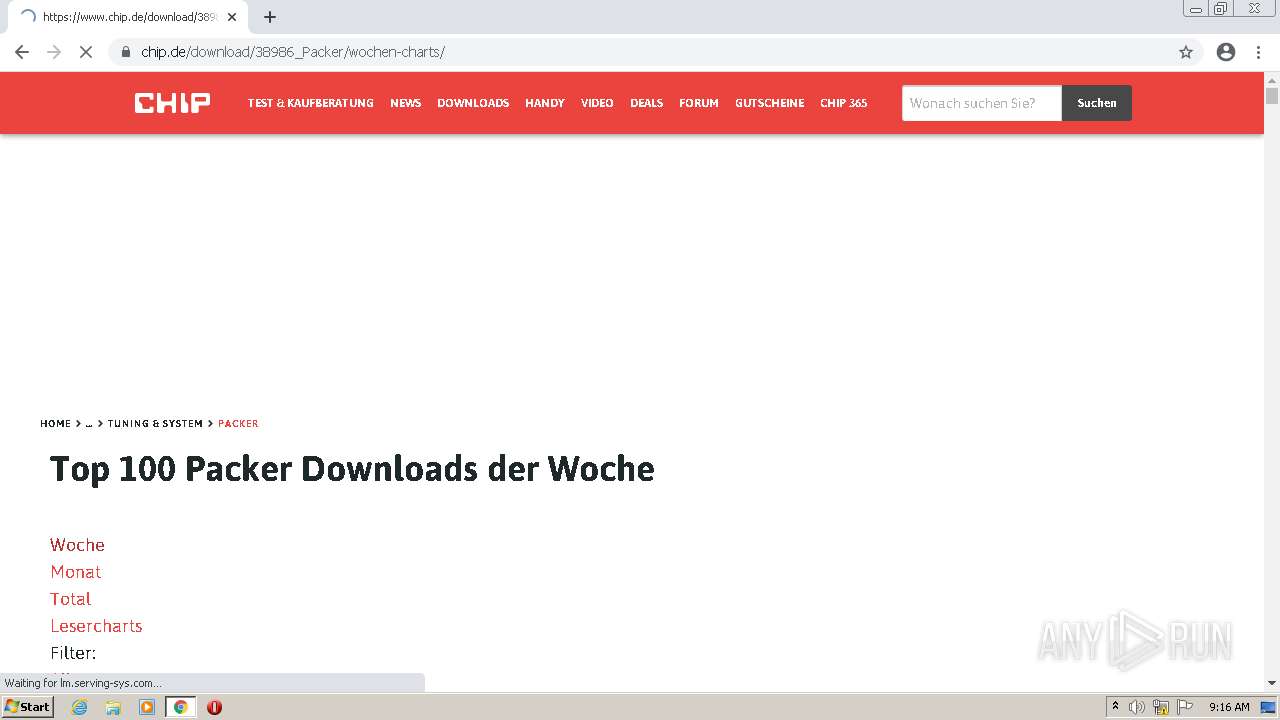Open Windows Explorer from the taskbar
The image size is (1280, 720).
113,707
